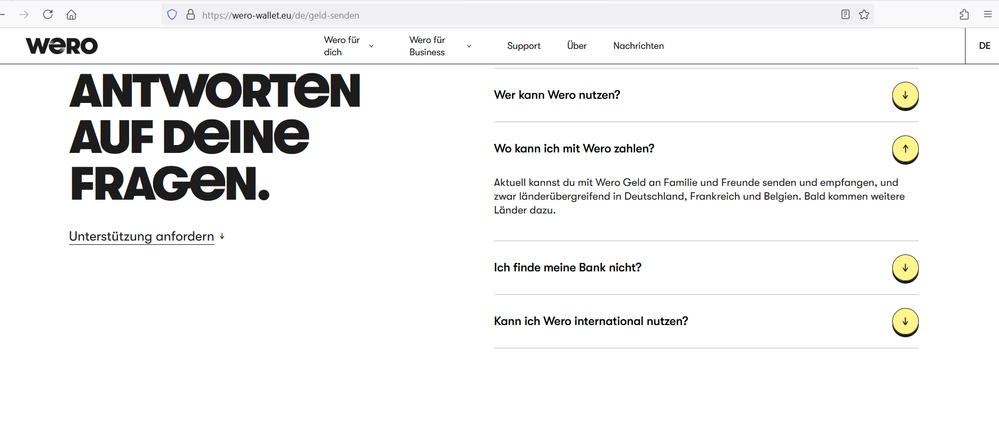The image size is (999, 436).
Task: Toggle reader view icon in address bar
Action: pos(845,15)
